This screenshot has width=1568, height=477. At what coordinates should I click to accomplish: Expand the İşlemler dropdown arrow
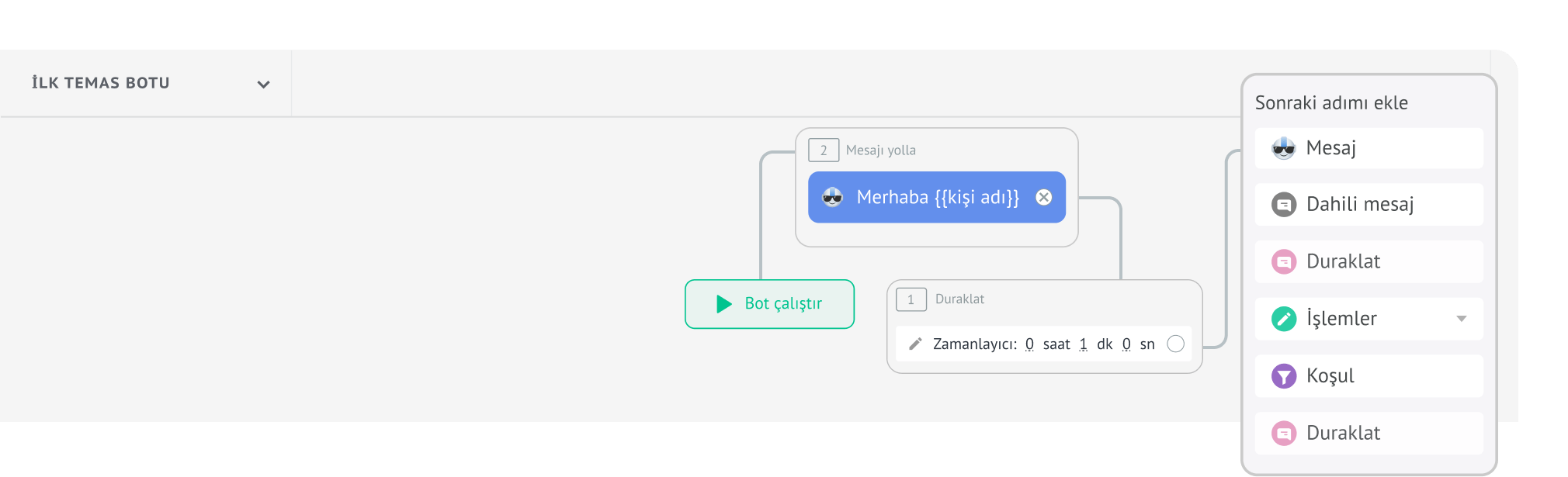coord(1462,319)
